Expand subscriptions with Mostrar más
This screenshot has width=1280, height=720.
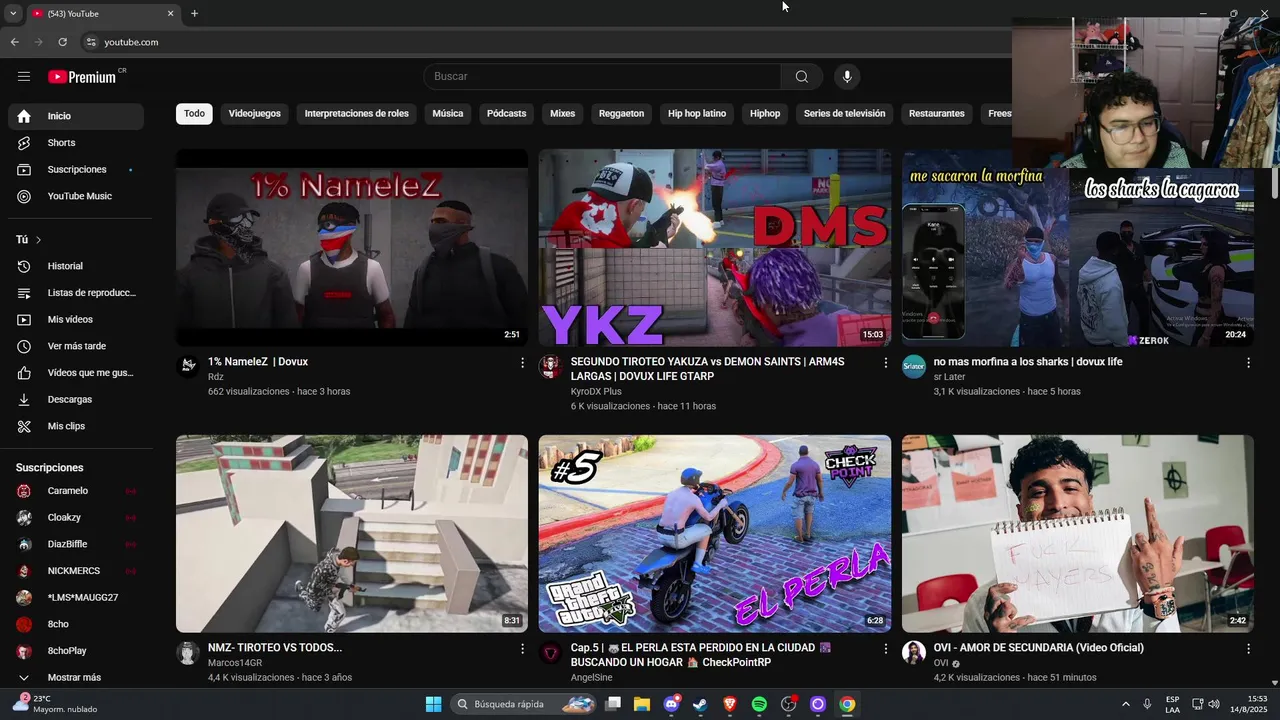(x=76, y=677)
